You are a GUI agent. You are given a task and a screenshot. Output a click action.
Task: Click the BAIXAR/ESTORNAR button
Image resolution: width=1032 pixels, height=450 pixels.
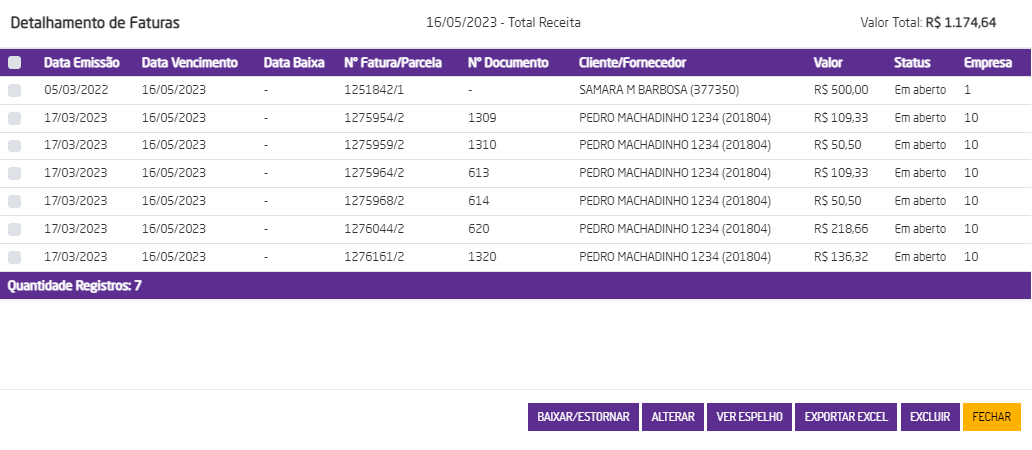click(583, 417)
